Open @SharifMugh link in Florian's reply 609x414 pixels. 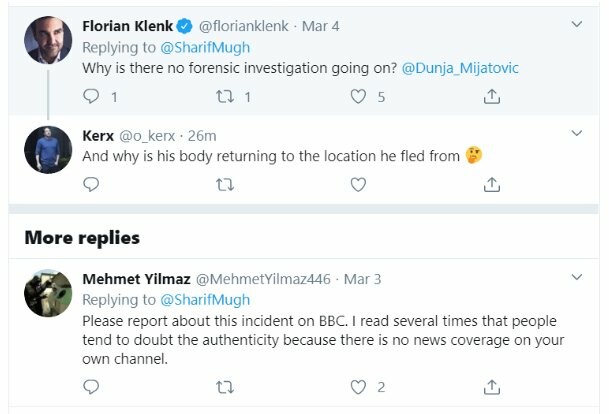[x=205, y=47]
